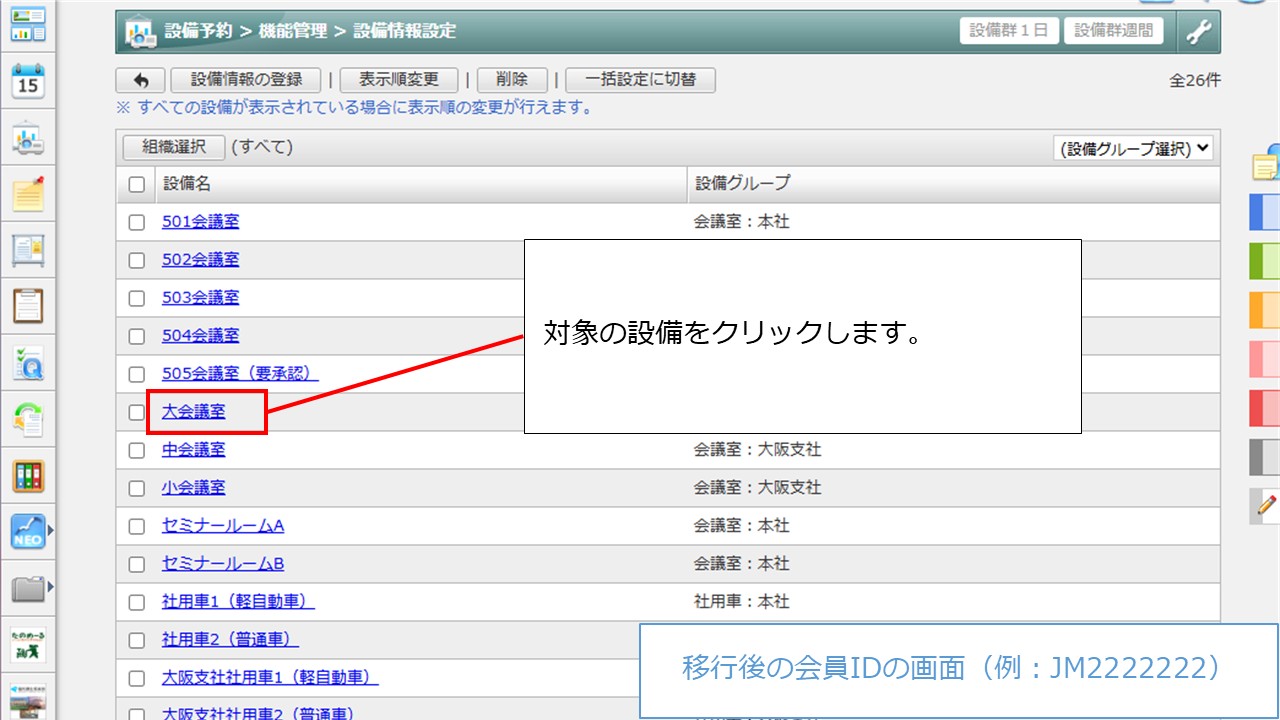Toggle the select-all checkbox in table header
The height and width of the screenshot is (720, 1280).
(x=137, y=184)
